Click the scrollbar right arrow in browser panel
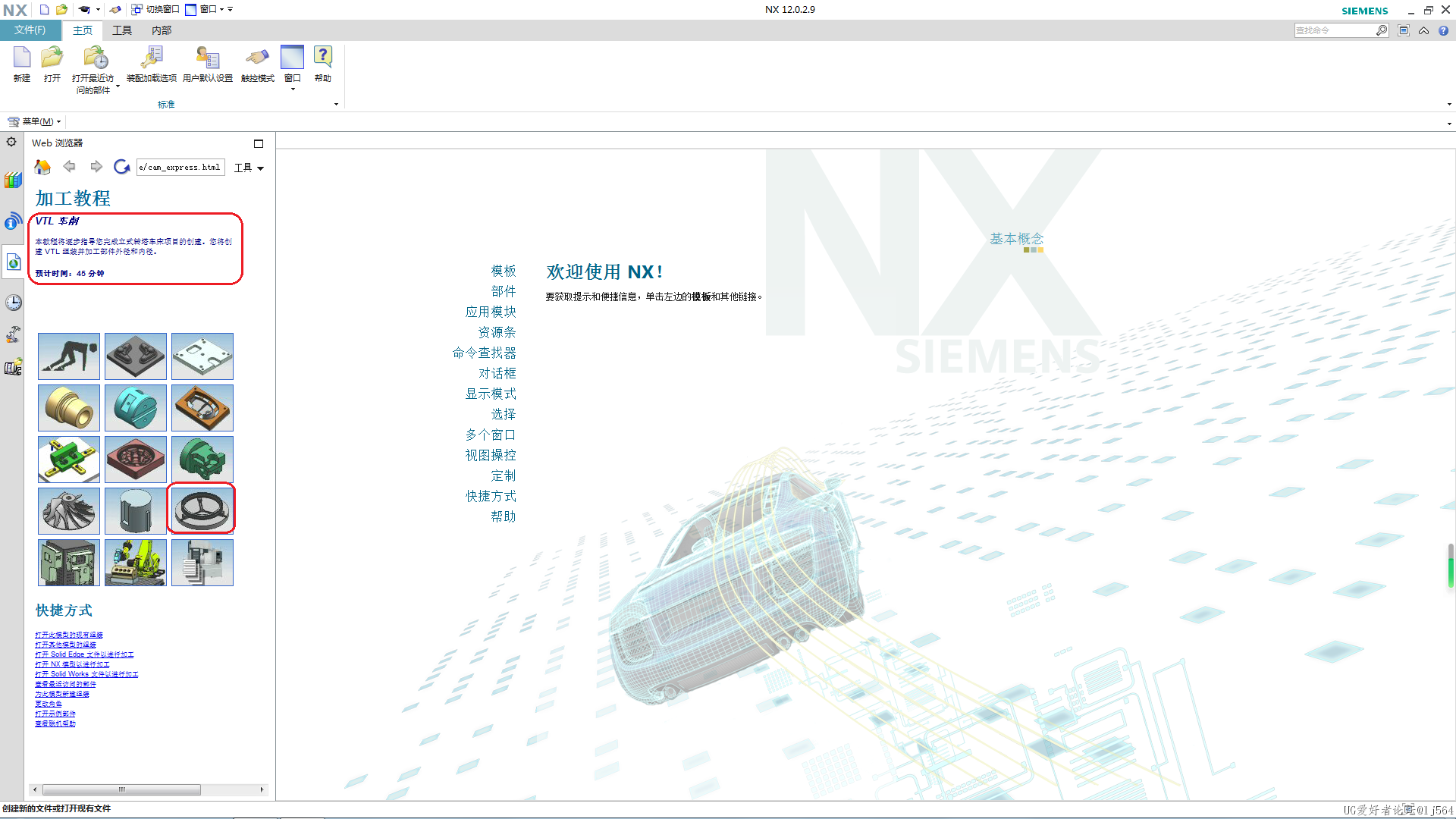The image size is (1456, 819). click(x=262, y=789)
